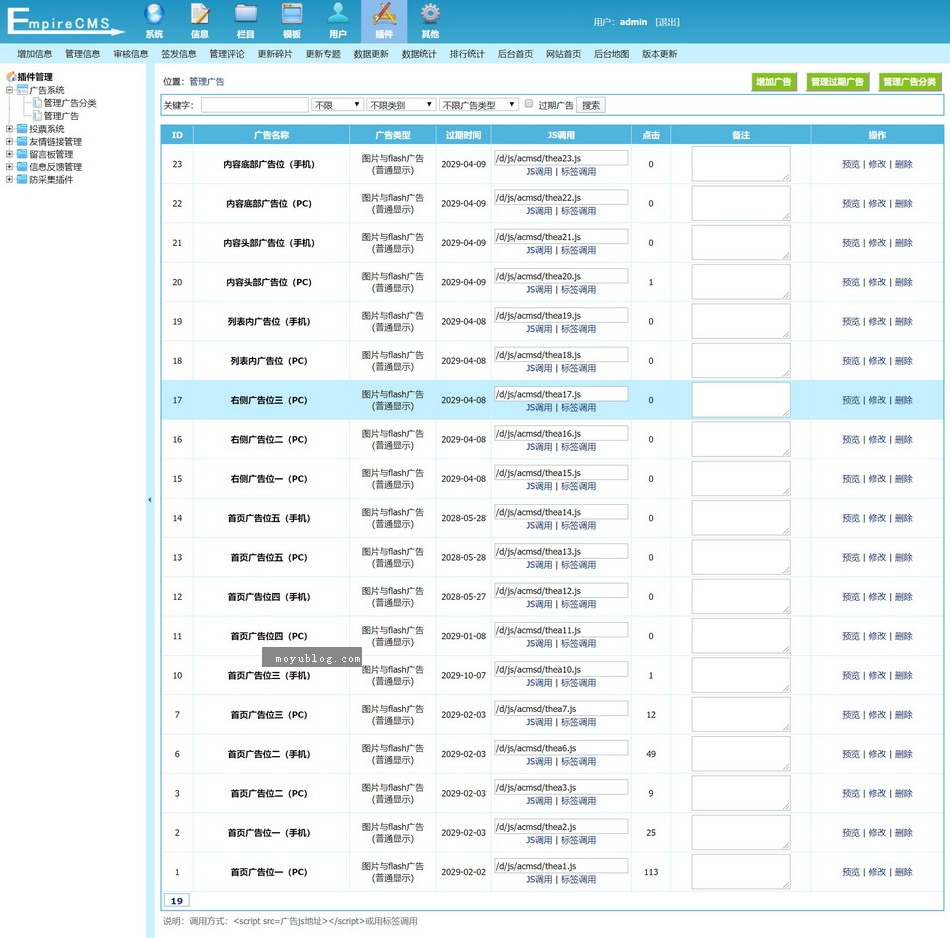
Task: Click the 投票系统 folder icon
Action: pos(22,128)
